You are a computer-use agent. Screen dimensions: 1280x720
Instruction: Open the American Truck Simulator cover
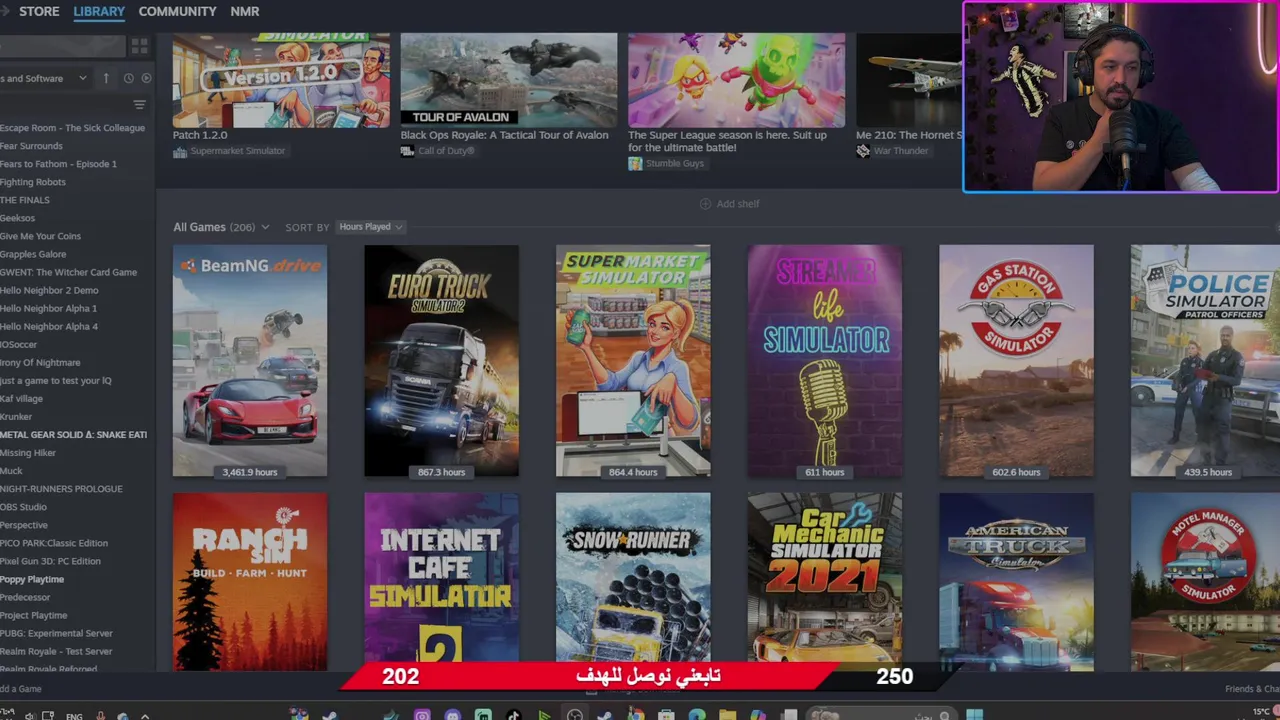tap(1016, 582)
